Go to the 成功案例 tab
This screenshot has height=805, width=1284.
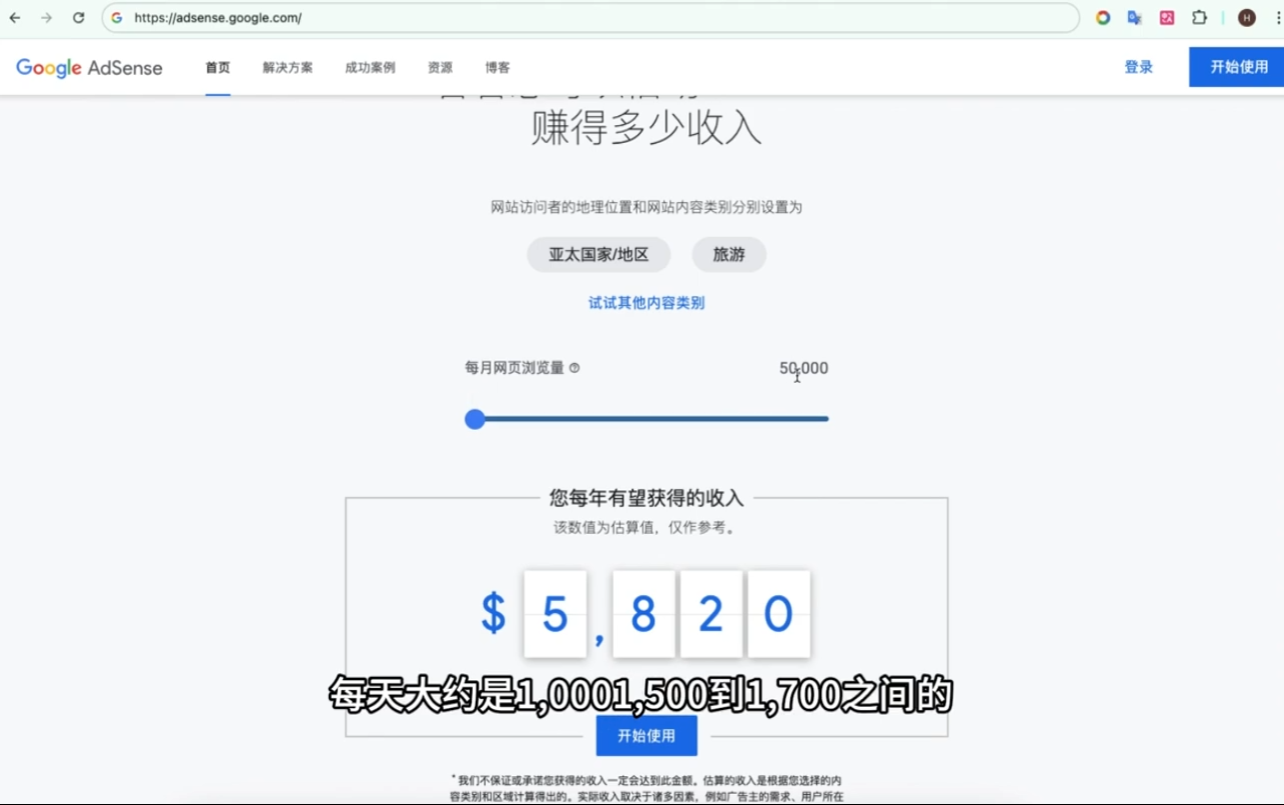click(370, 68)
